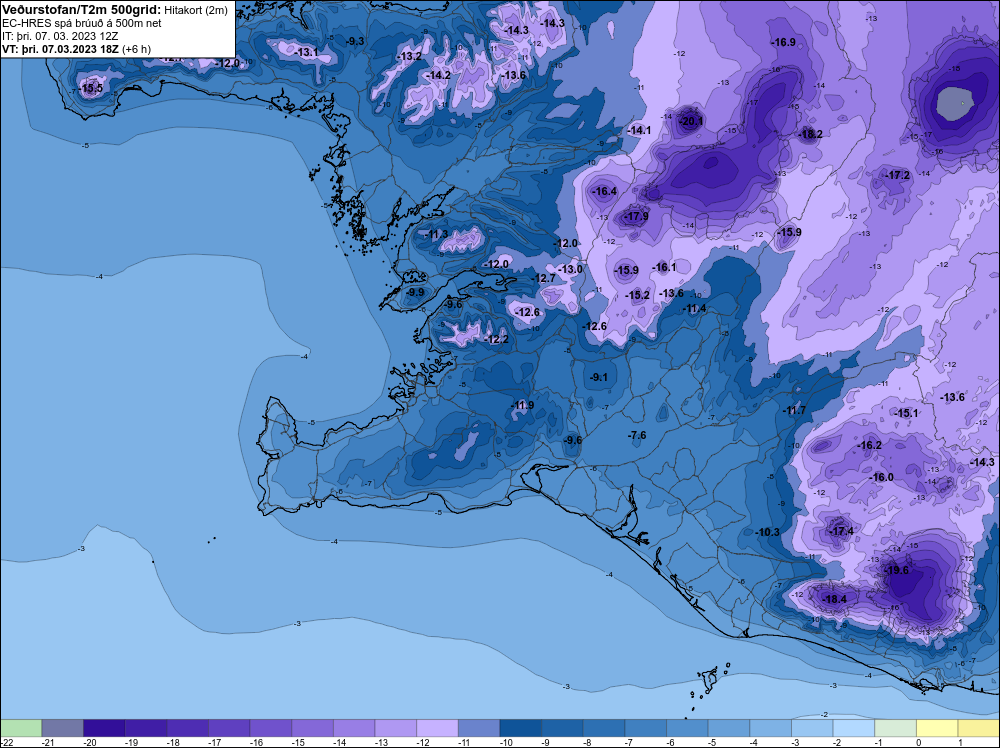Select the pale yellow swatch above 0
1000x748 pixels.
point(937,728)
